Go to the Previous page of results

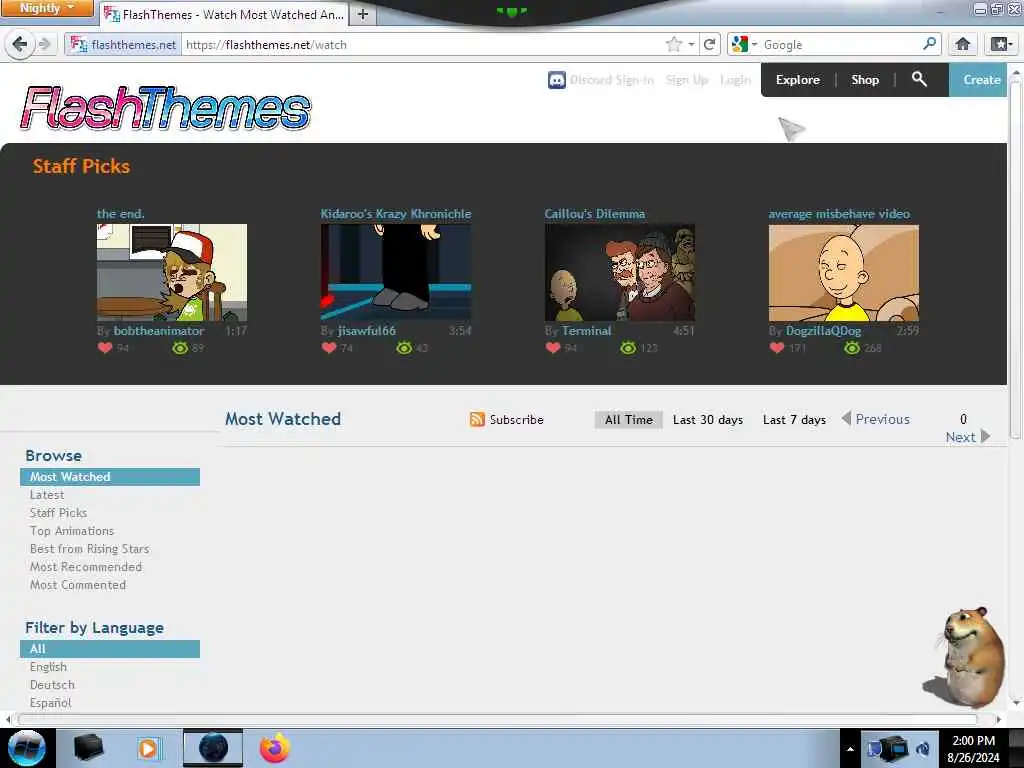pos(876,419)
